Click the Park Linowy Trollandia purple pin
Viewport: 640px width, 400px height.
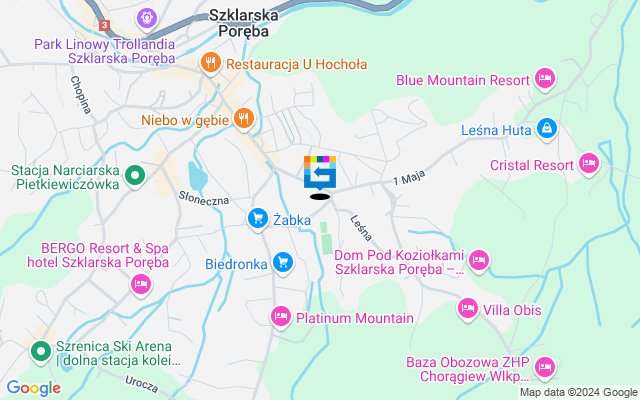[x=147, y=18]
